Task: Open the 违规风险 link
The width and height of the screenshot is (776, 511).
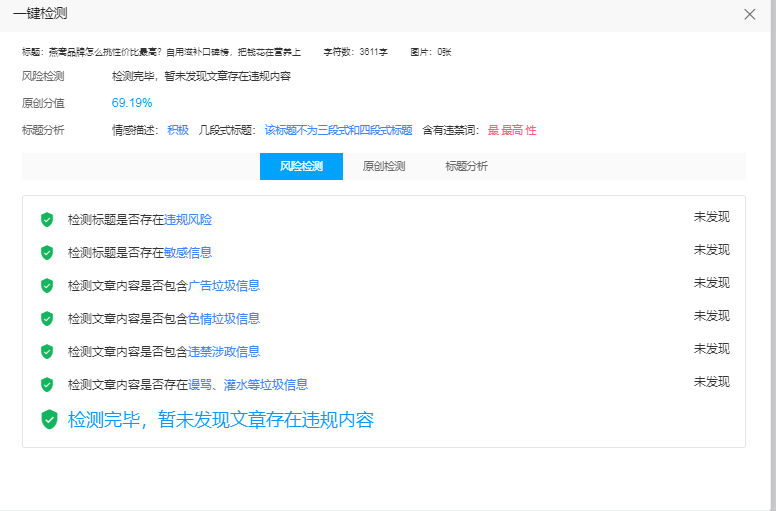Action: click(188, 220)
